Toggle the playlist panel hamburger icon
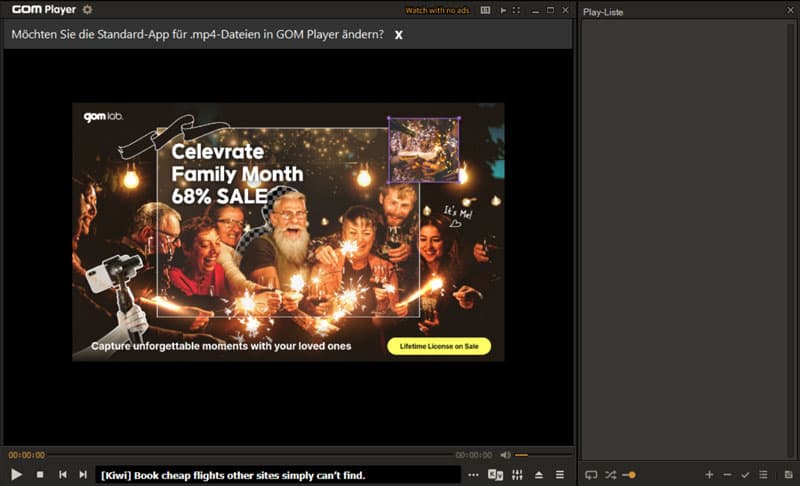 [560, 475]
